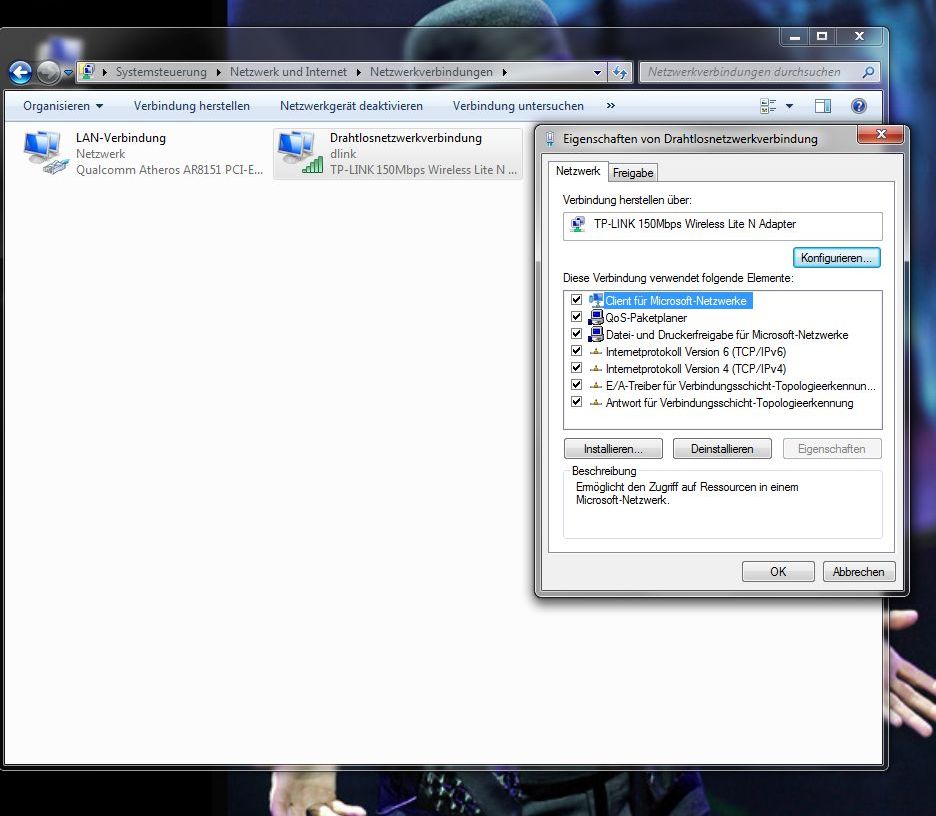Click the Drahtlosnetzwerkverbindung name text
Viewport: 936px width, 816px height.
pos(406,138)
